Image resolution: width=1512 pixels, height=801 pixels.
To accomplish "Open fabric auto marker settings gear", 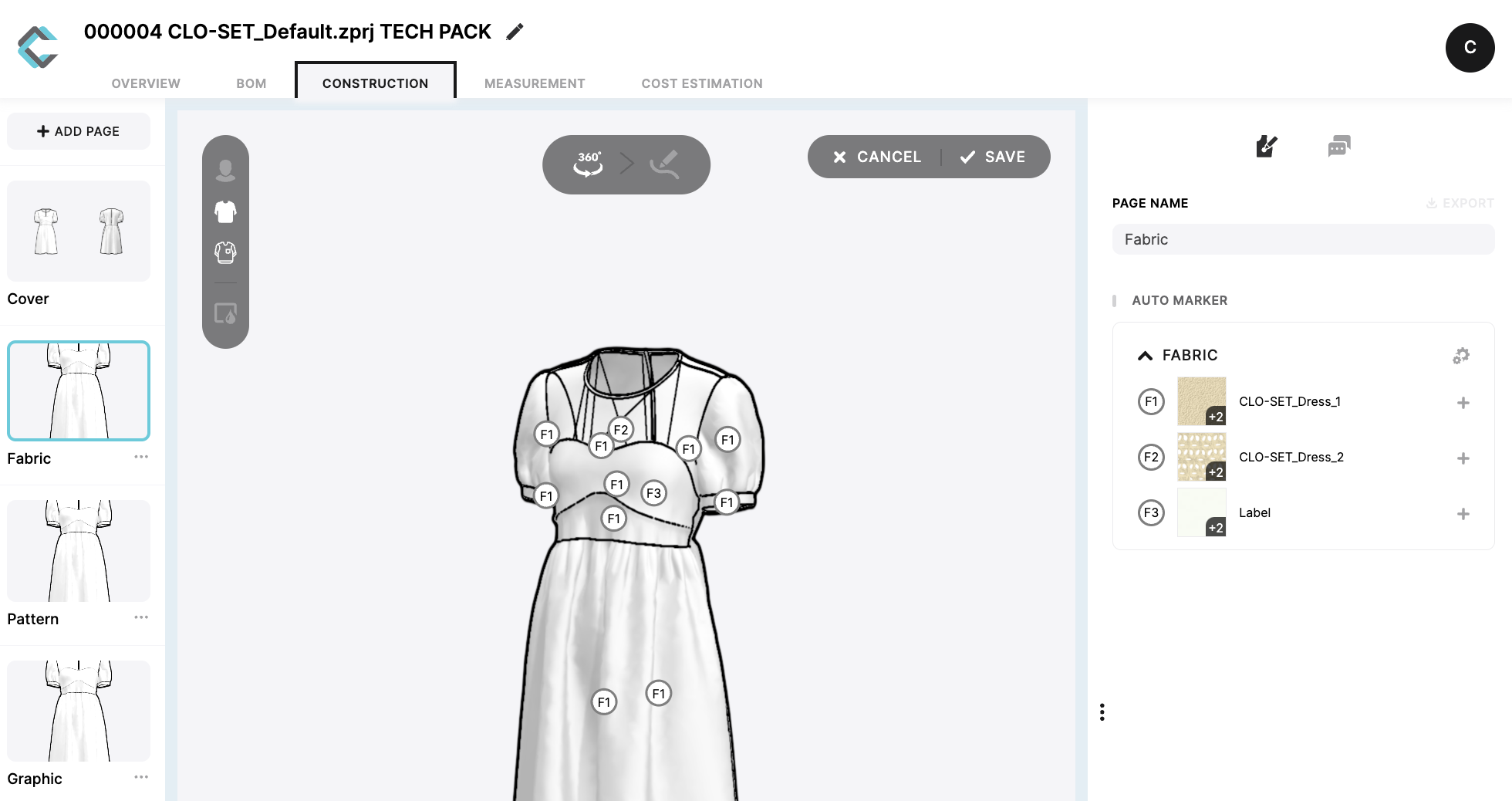I will click(x=1461, y=356).
